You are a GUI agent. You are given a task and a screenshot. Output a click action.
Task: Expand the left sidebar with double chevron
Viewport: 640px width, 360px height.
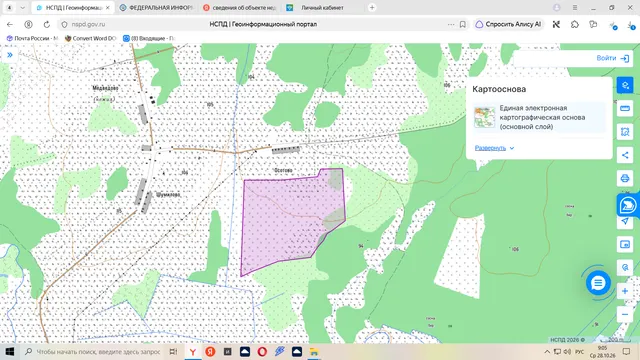point(10,55)
